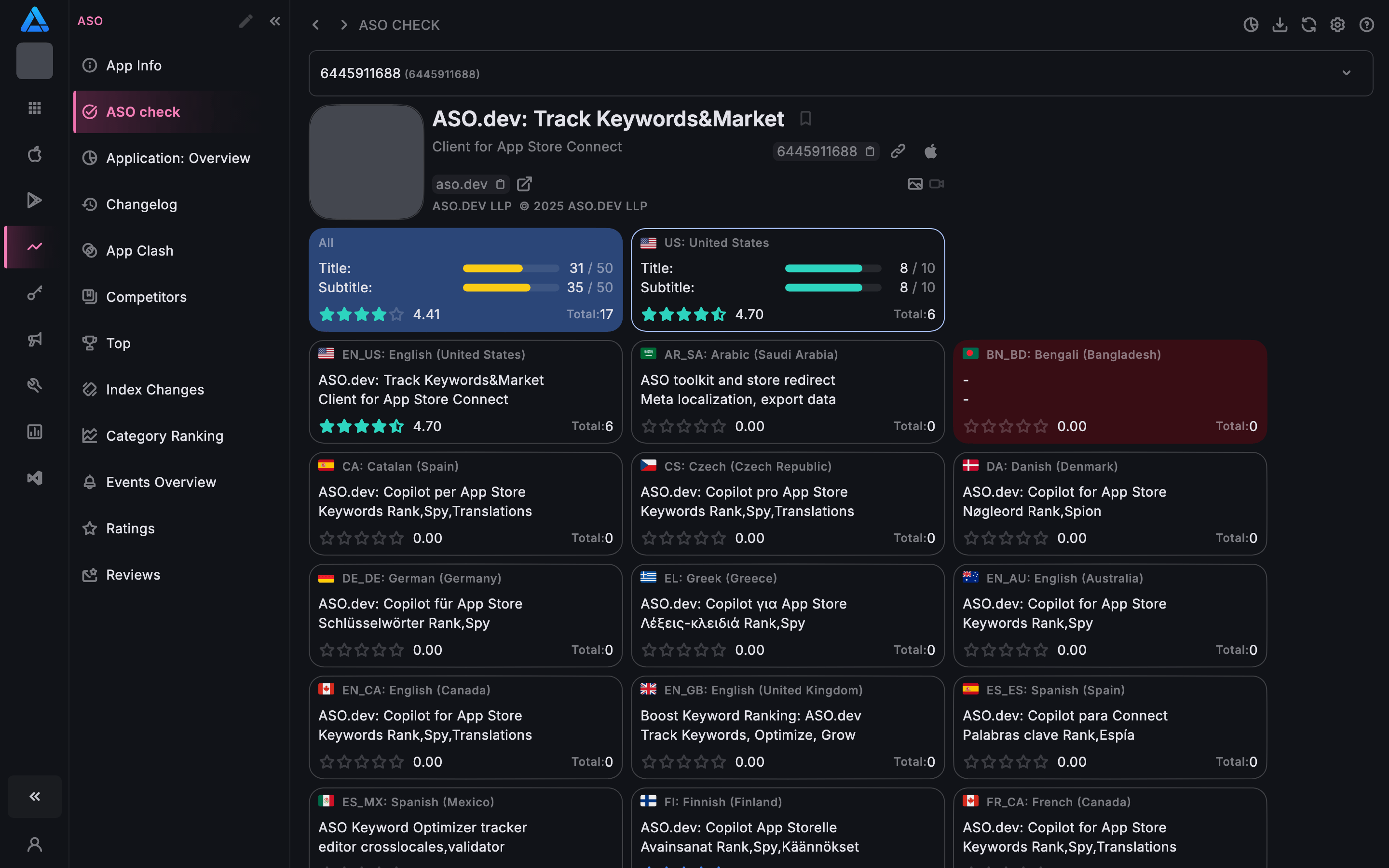Image resolution: width=1389 pixels, height=868 pixels.
Task: Open the CA Catalan locale card
Action: coord(465,503)
